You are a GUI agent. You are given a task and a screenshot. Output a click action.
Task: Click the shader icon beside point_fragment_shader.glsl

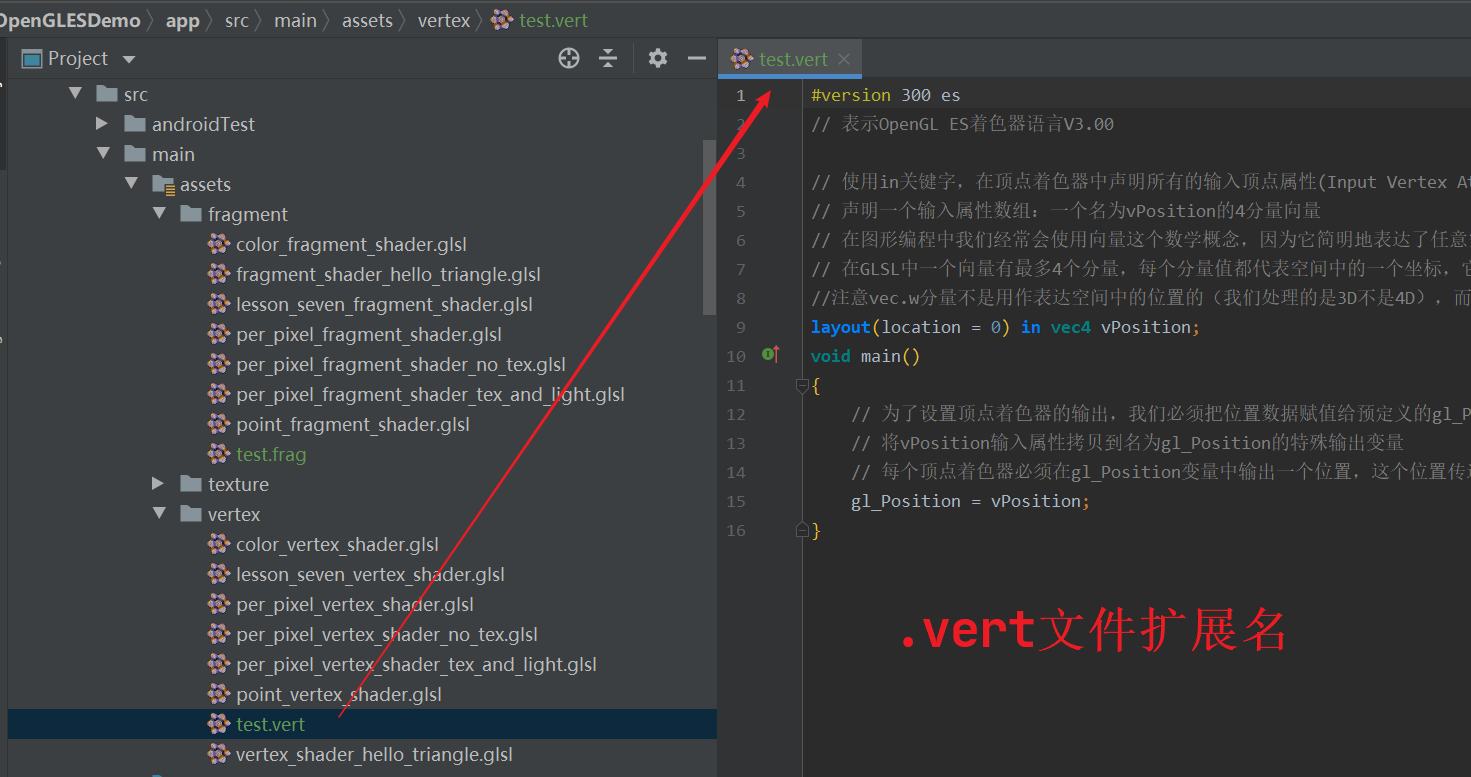218,423
